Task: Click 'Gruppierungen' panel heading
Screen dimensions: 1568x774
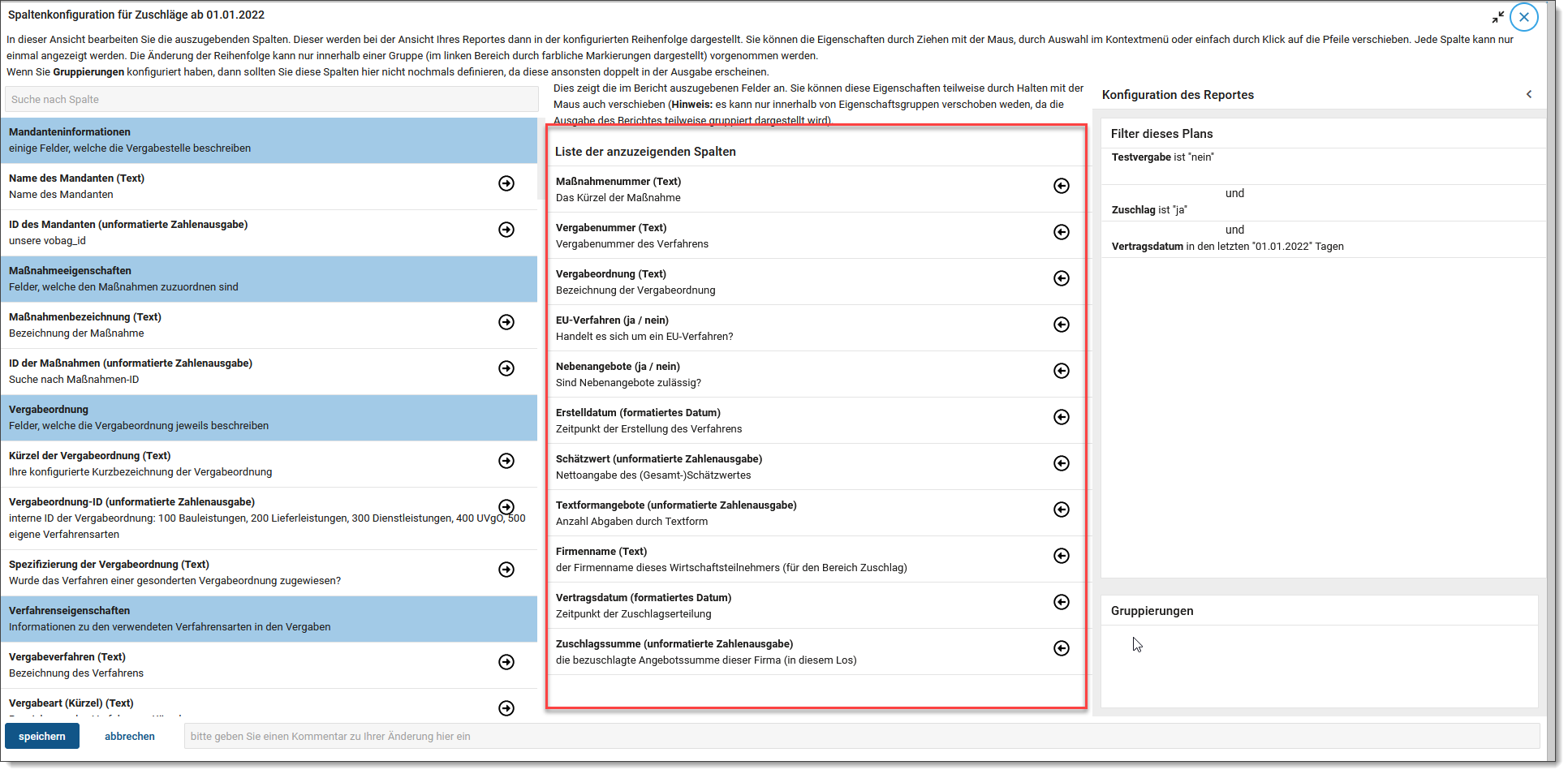Action: [x=1152, y=611]
